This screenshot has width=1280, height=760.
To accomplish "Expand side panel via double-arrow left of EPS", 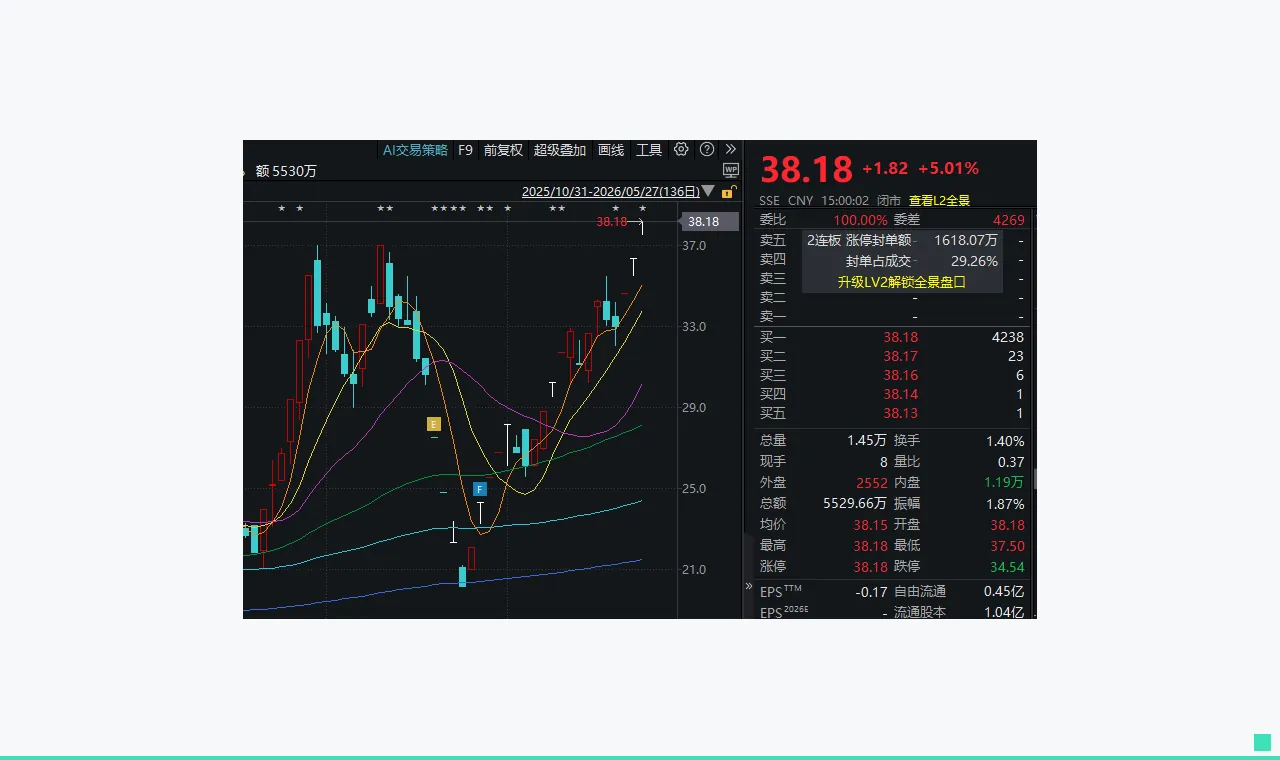I will click(749, 586).
